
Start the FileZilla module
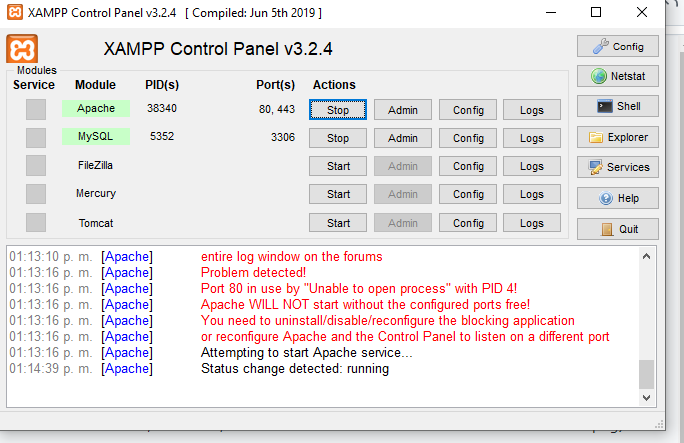338,166
